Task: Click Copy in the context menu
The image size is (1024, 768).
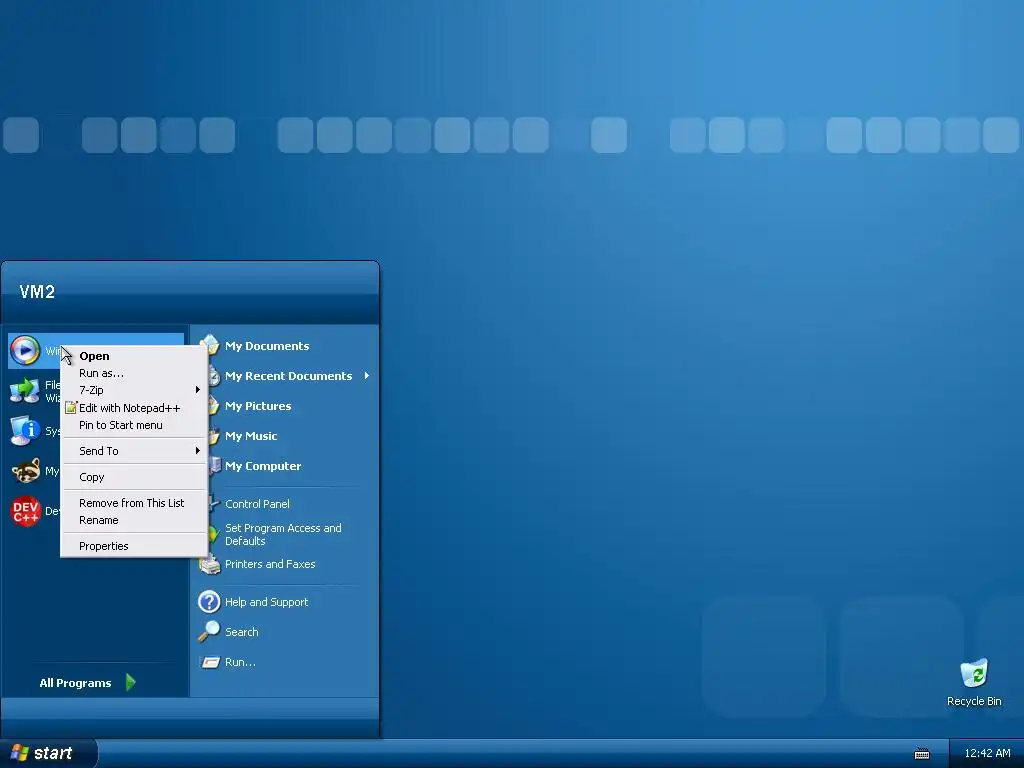Action: 134,477
